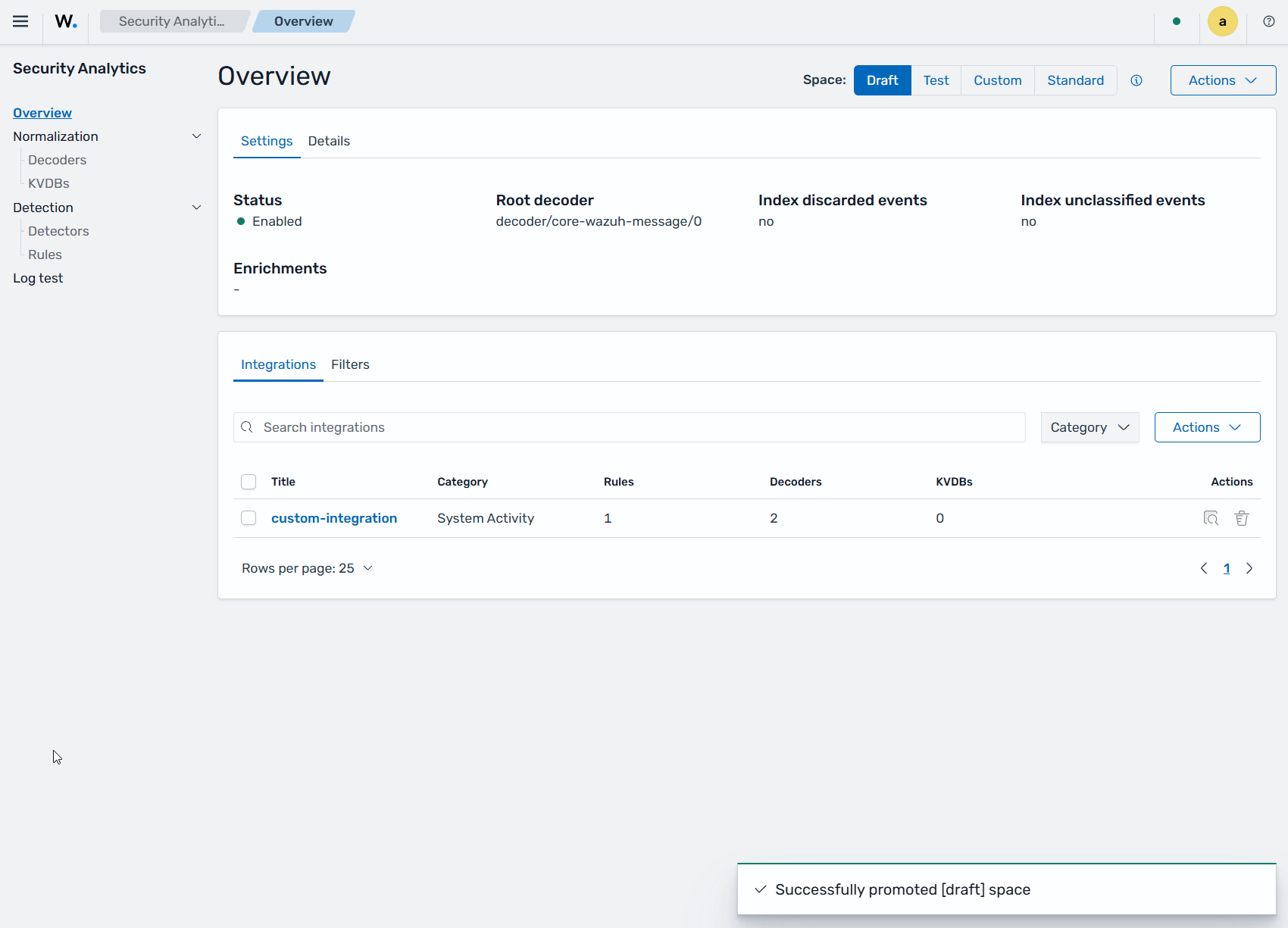Open Rules in the sidebar
1288x928 pixels.
pos(45,255)
